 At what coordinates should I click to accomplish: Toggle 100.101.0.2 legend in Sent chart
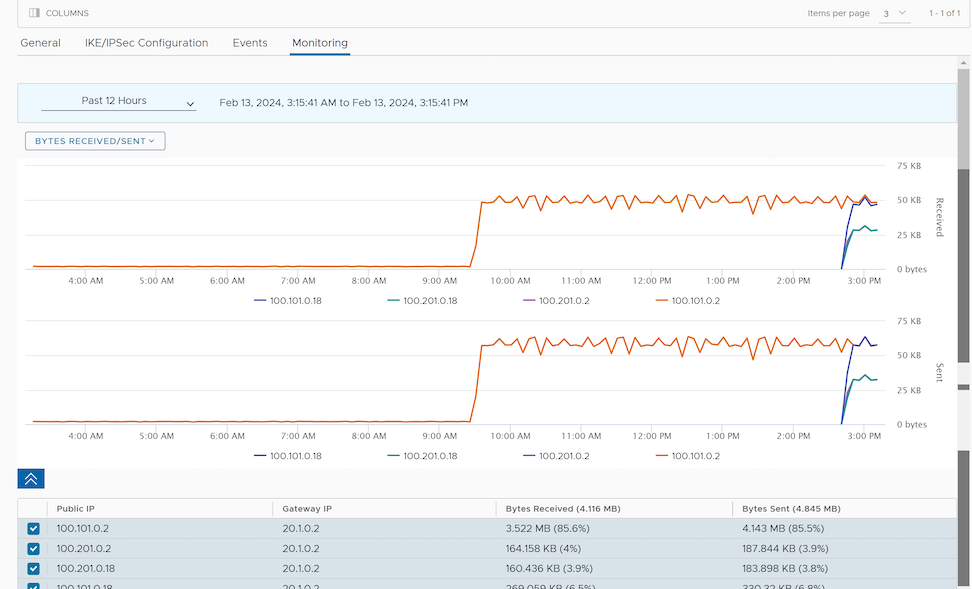(x=695, y=455)
